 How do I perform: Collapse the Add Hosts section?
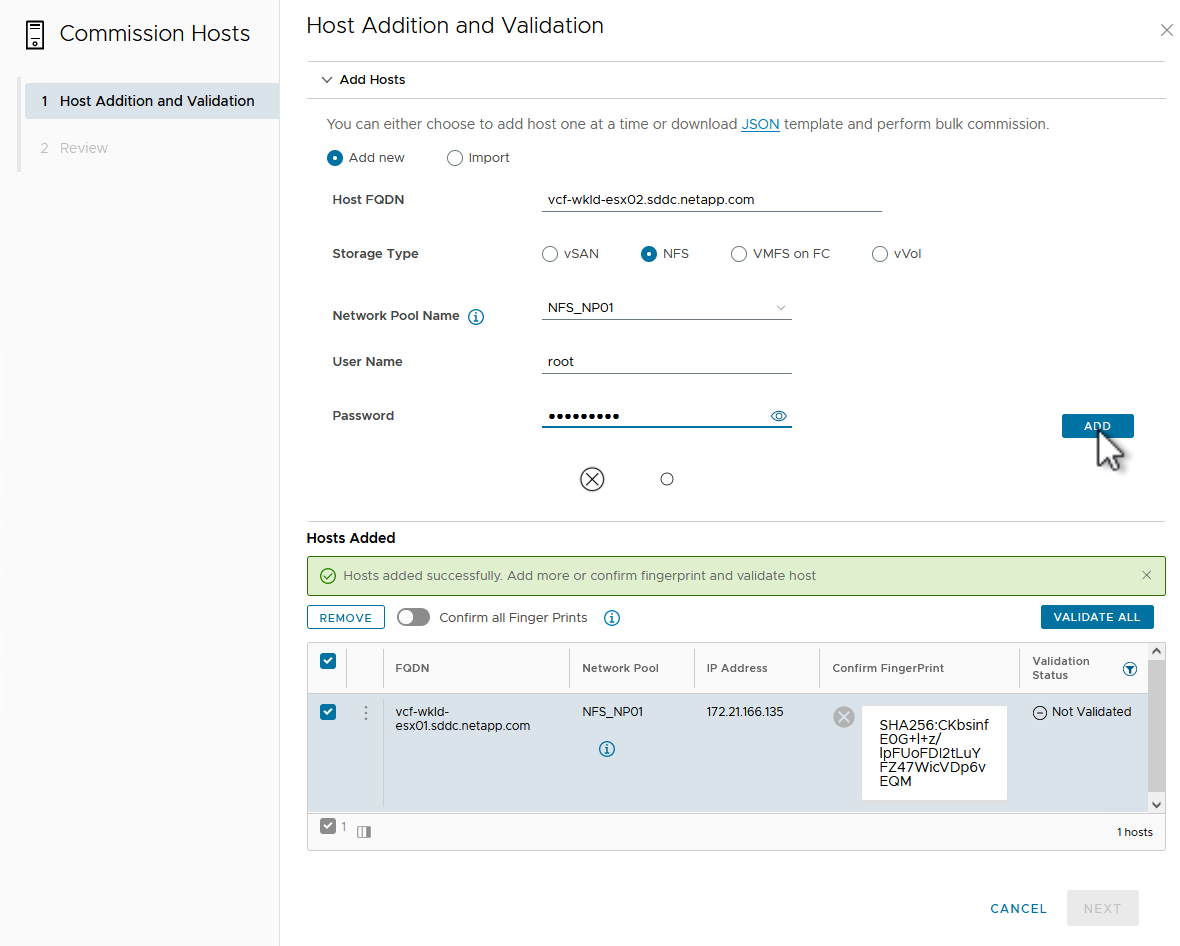point(326,80)
